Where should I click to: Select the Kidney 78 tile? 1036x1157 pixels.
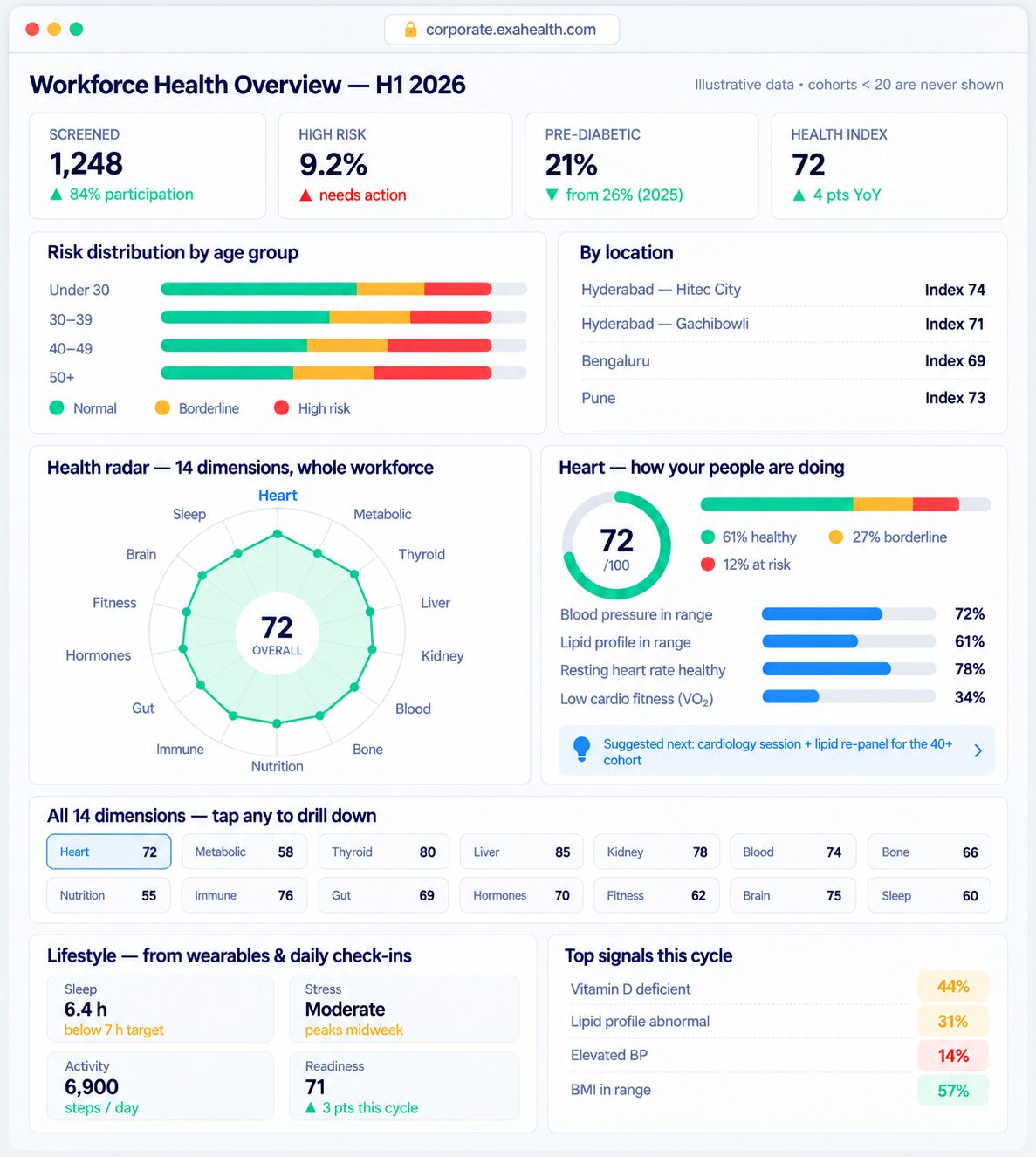click(657, 852)
